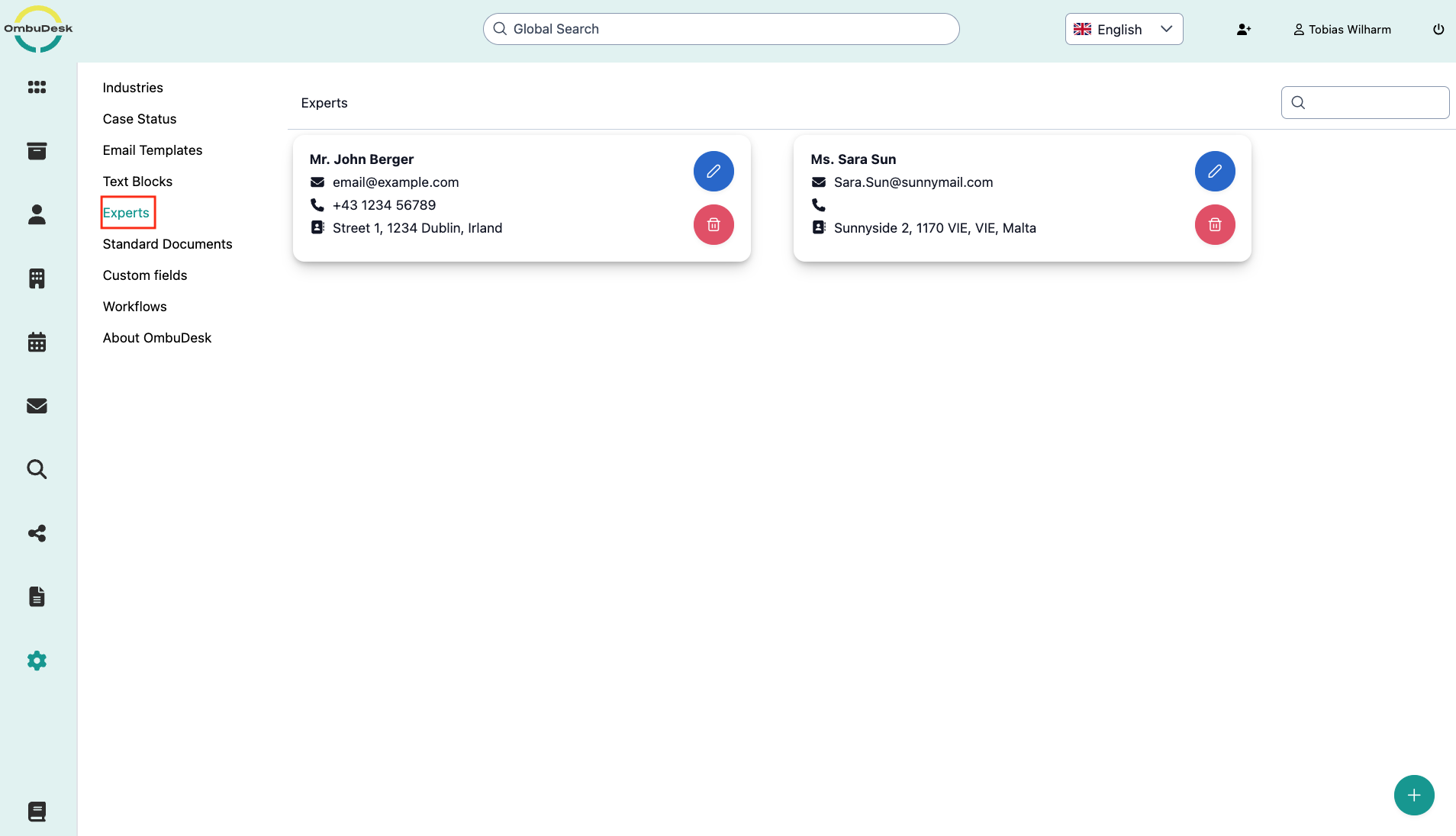Open the building icon in sidebar
1456x836 pixels.
click(x=37, y=278)
